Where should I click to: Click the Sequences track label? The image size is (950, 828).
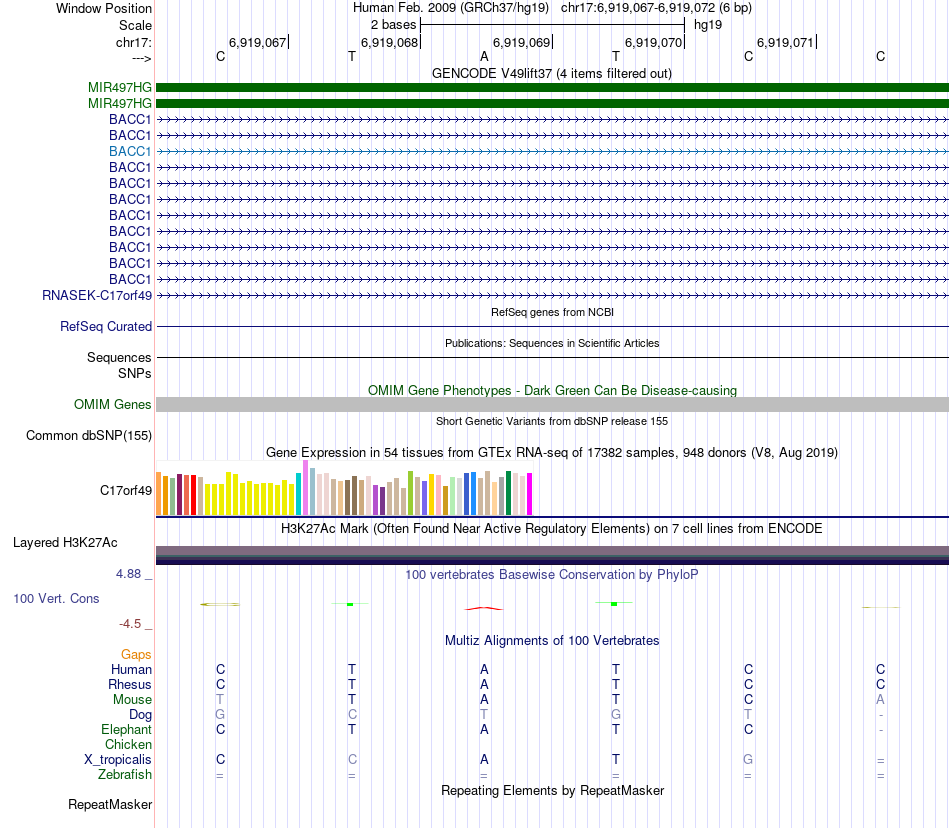tap(119, 357)
